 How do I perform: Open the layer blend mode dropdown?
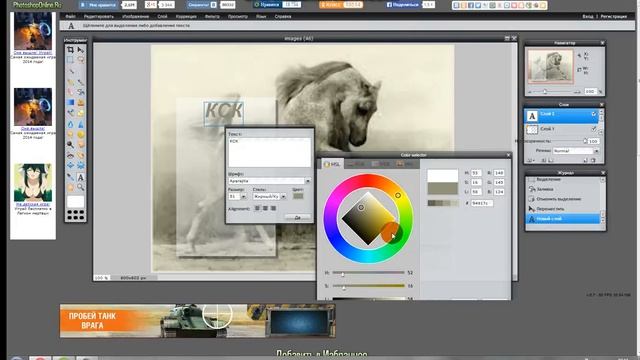576,151
